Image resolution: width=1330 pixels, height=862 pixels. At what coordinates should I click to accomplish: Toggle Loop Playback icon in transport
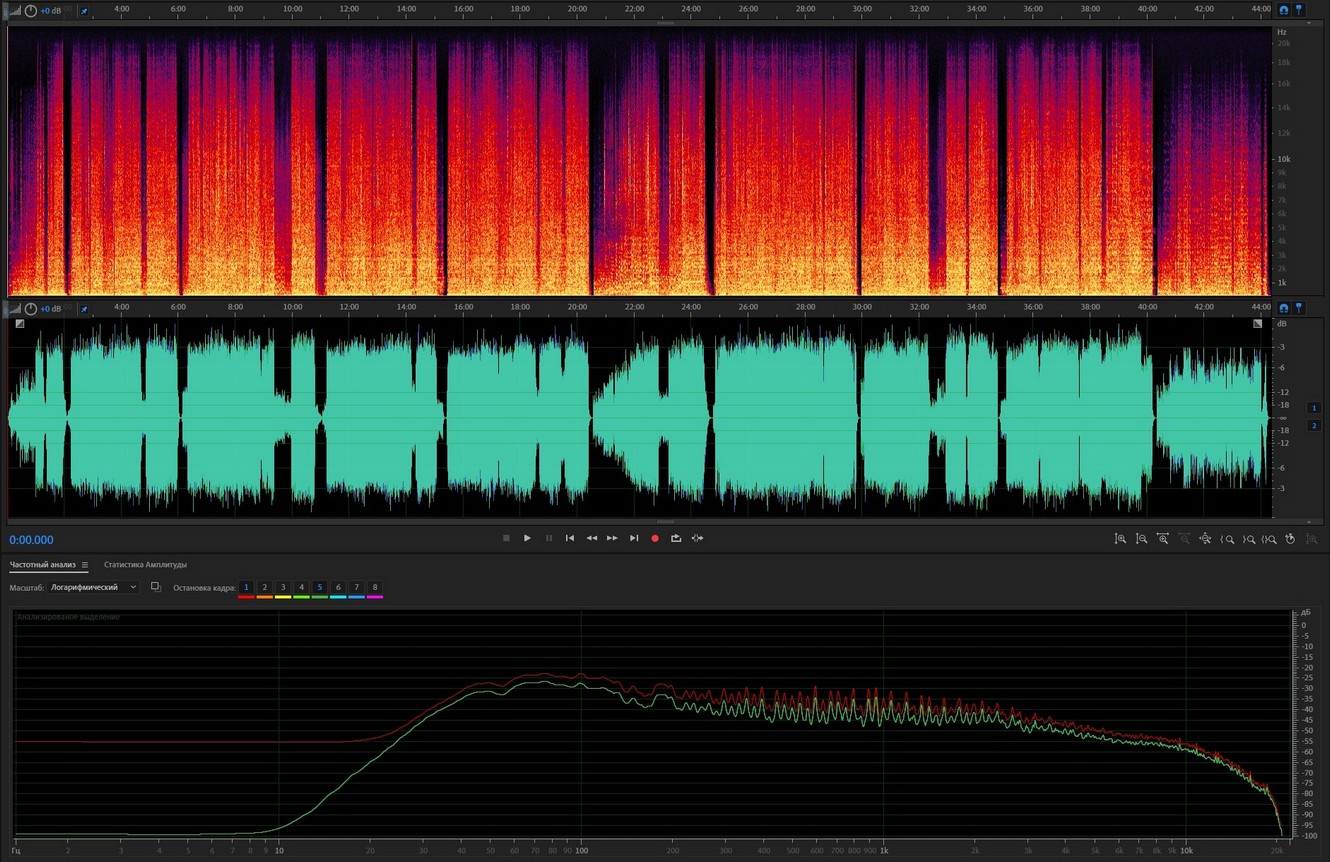click(676, 538)
